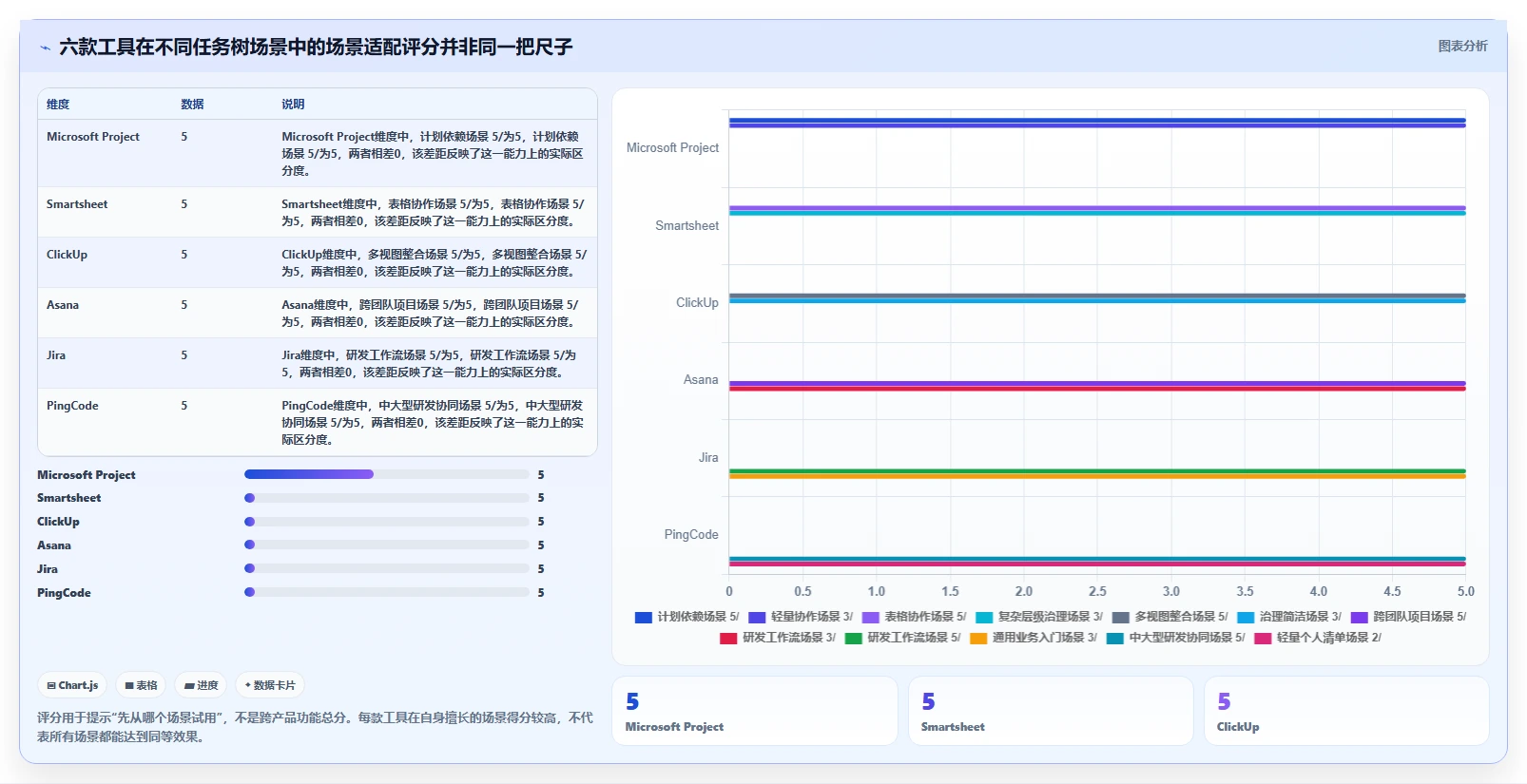Click the Microsoft Project chart axis label
1527x784 pixels.
(x=672, y=148)
